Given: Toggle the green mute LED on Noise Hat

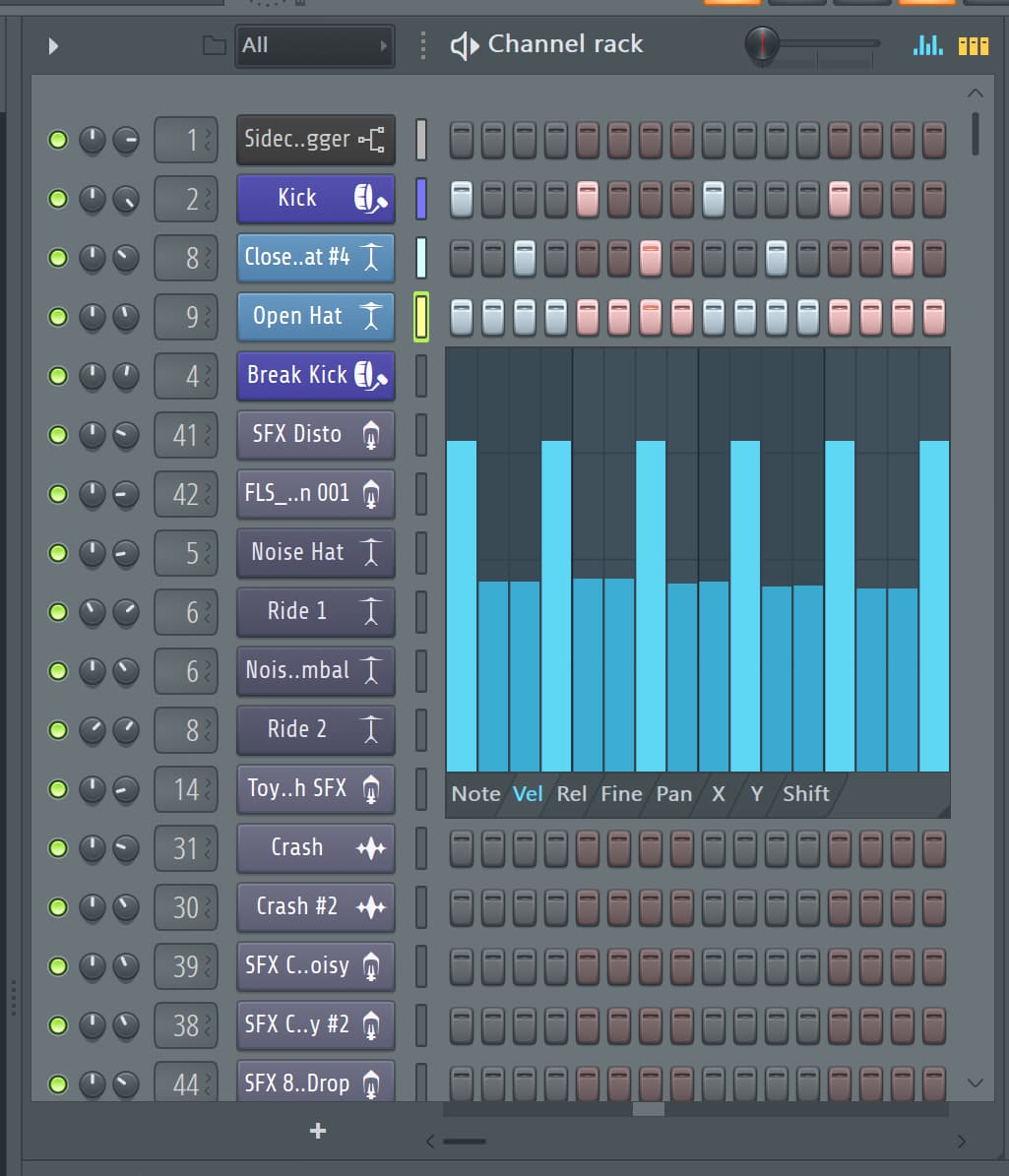Looking at the screenshot, I should (57, 553).
